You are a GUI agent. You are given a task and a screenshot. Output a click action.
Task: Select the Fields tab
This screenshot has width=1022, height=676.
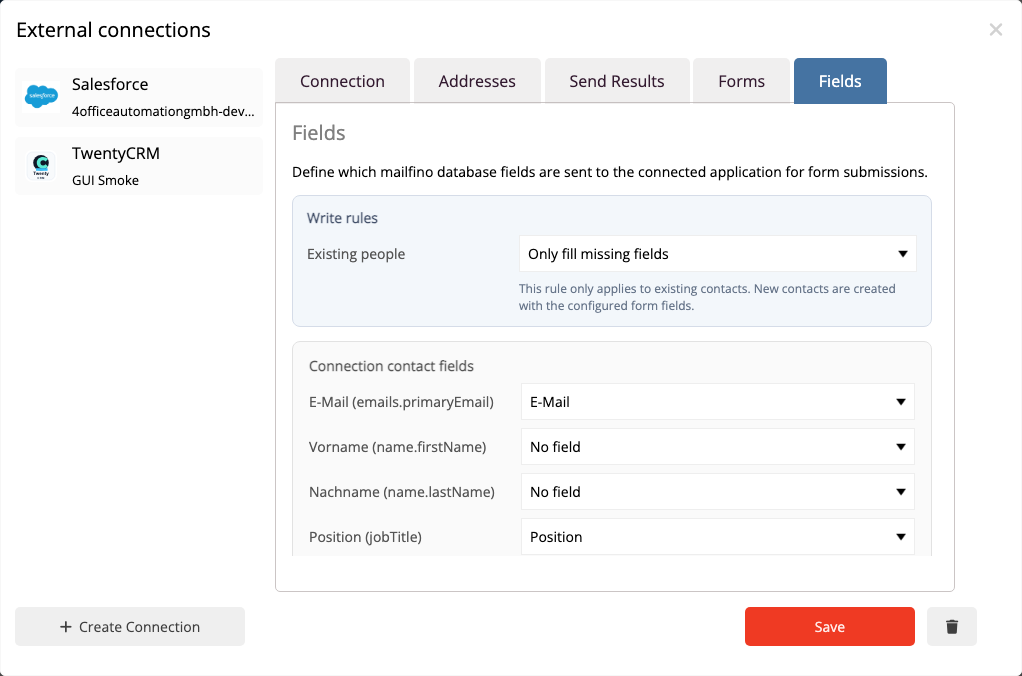840,81
